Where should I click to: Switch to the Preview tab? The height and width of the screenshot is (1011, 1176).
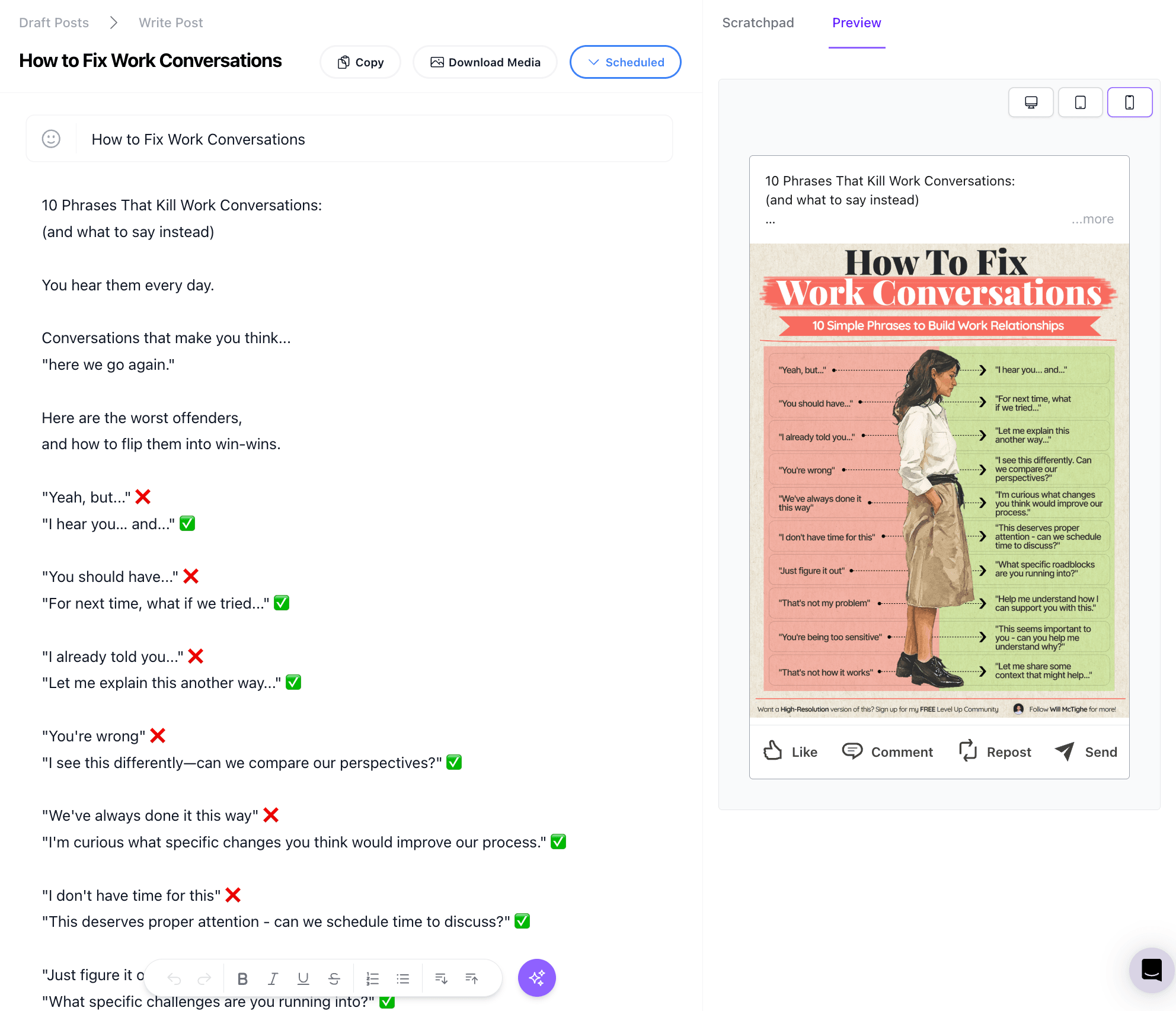(855, 22)
